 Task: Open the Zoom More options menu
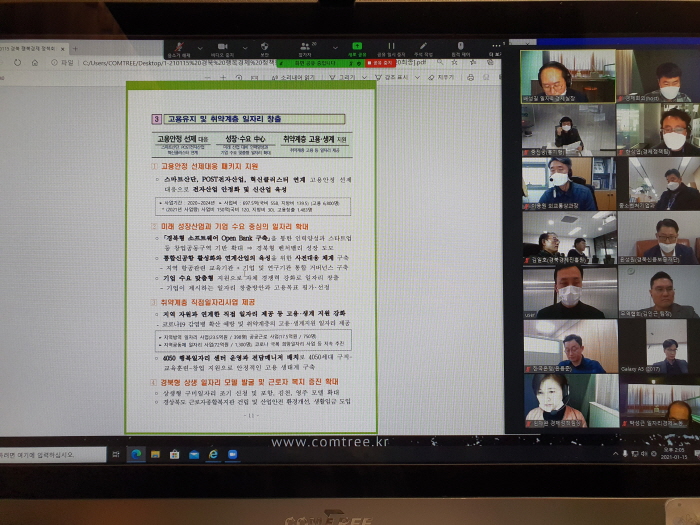[x=496, y=49]
